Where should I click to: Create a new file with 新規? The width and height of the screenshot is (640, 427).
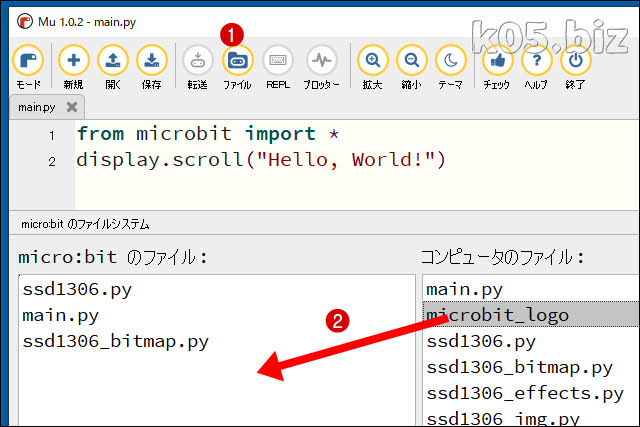click(x=73, y=68)
